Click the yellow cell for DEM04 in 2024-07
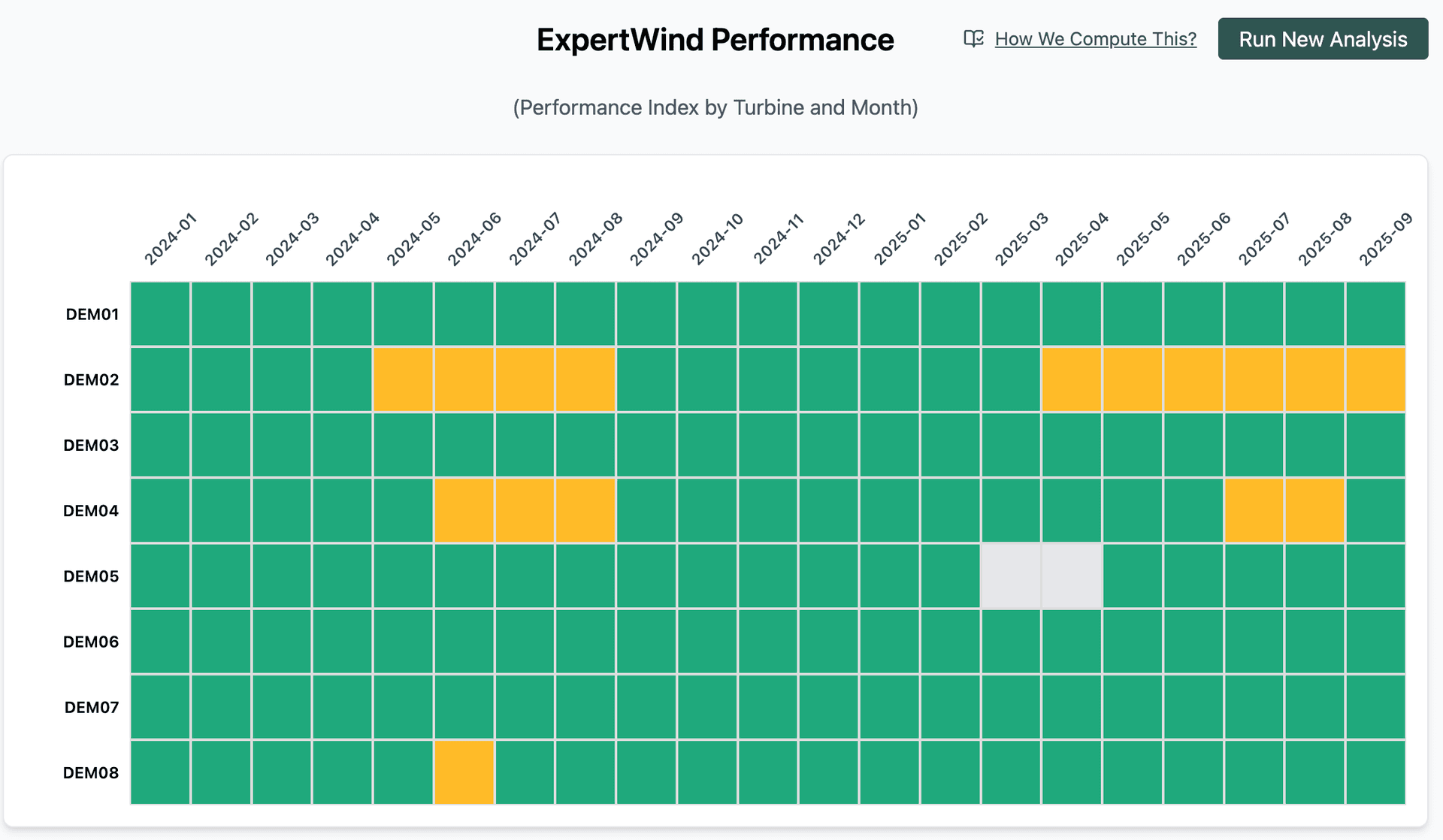 coord(525,510)
